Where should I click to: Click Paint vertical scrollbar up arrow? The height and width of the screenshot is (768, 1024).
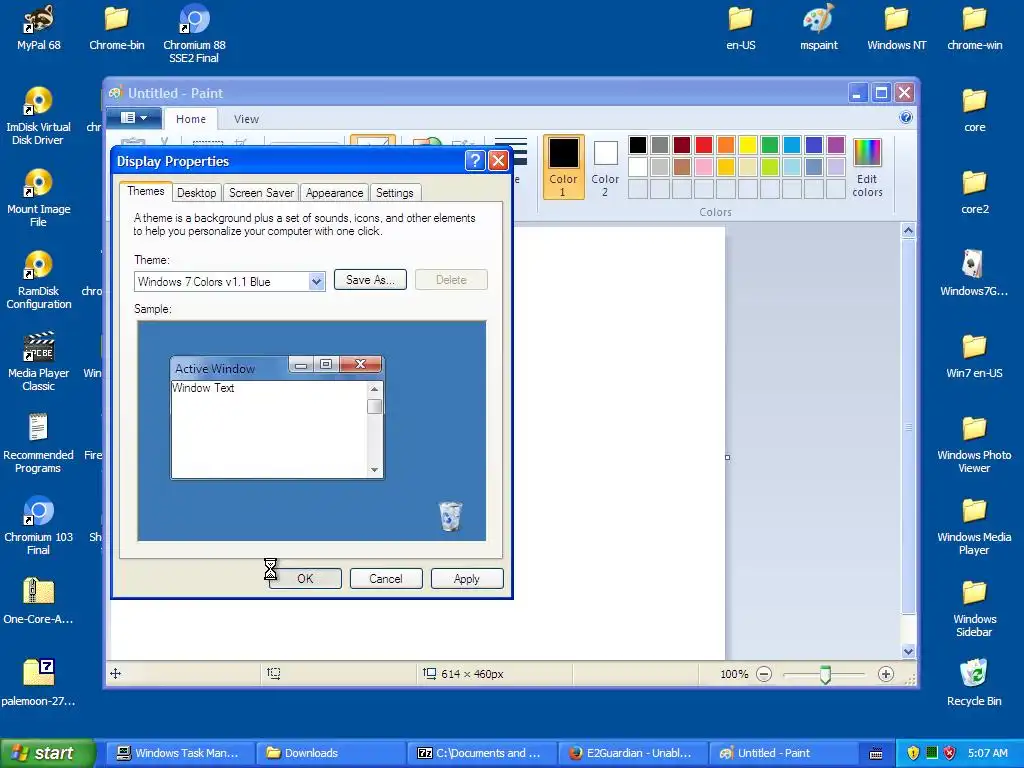pos(908,230)
